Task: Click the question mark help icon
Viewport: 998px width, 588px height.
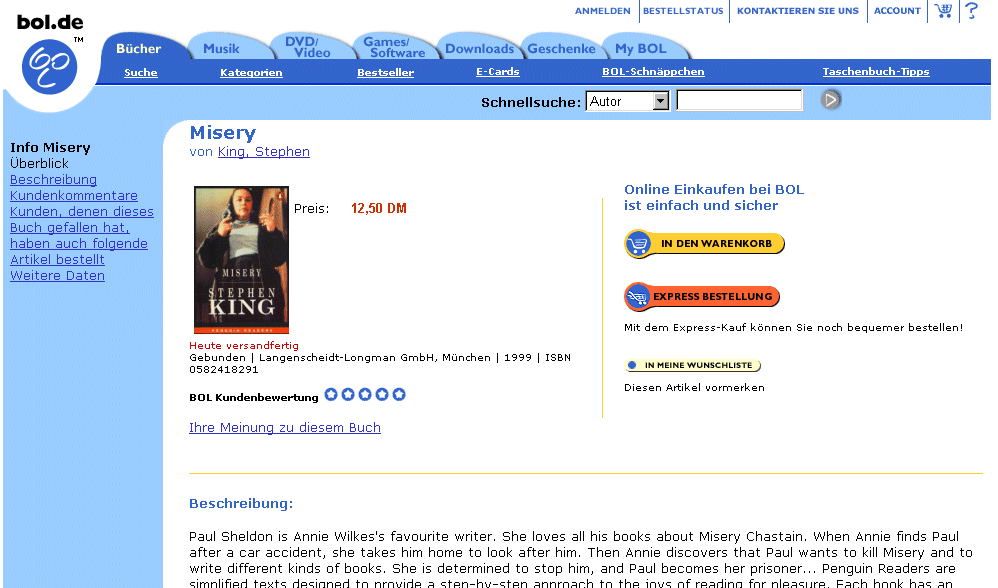Action: pos(971,10)
